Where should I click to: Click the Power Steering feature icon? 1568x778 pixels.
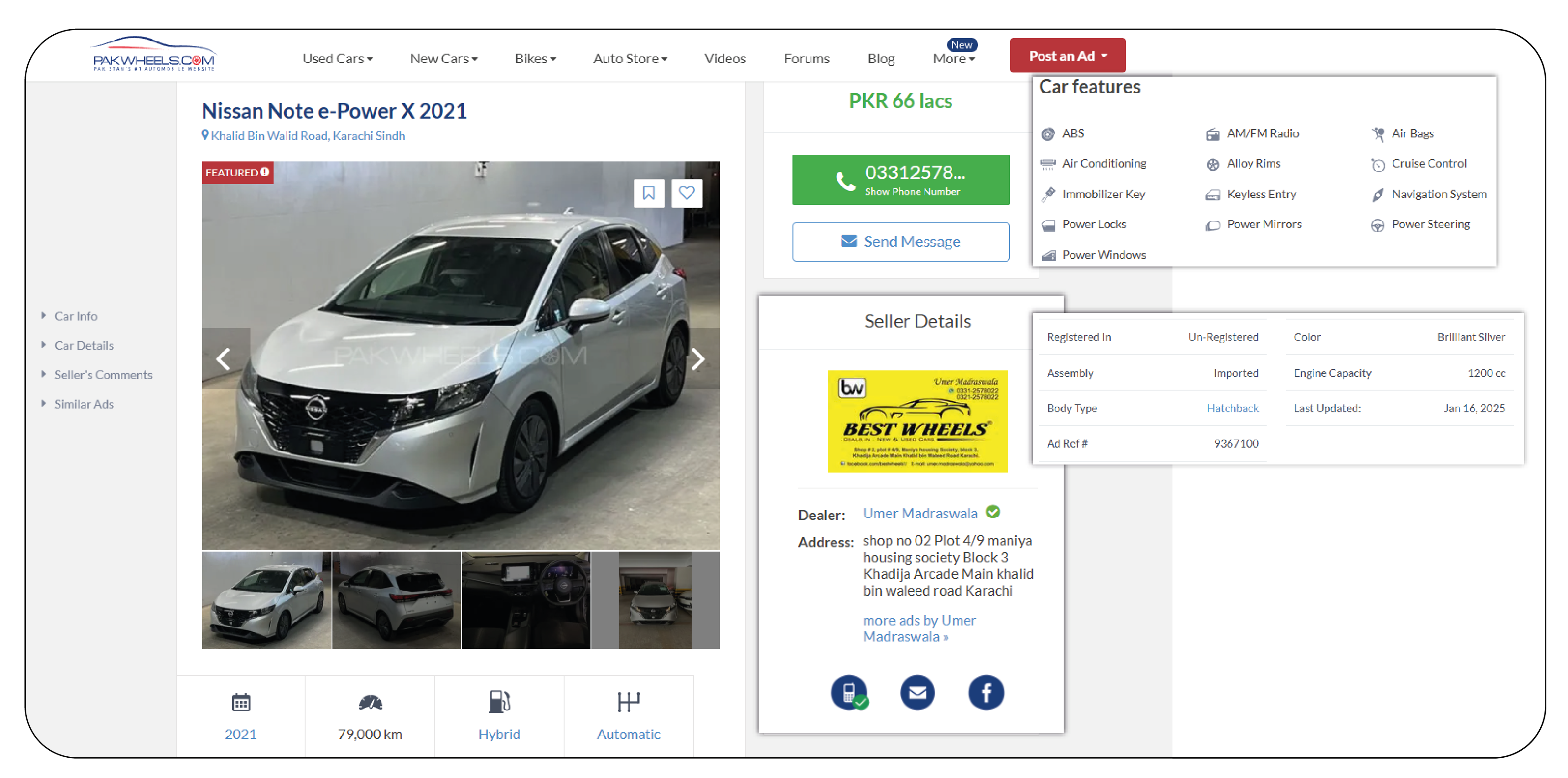(1377, 225)
